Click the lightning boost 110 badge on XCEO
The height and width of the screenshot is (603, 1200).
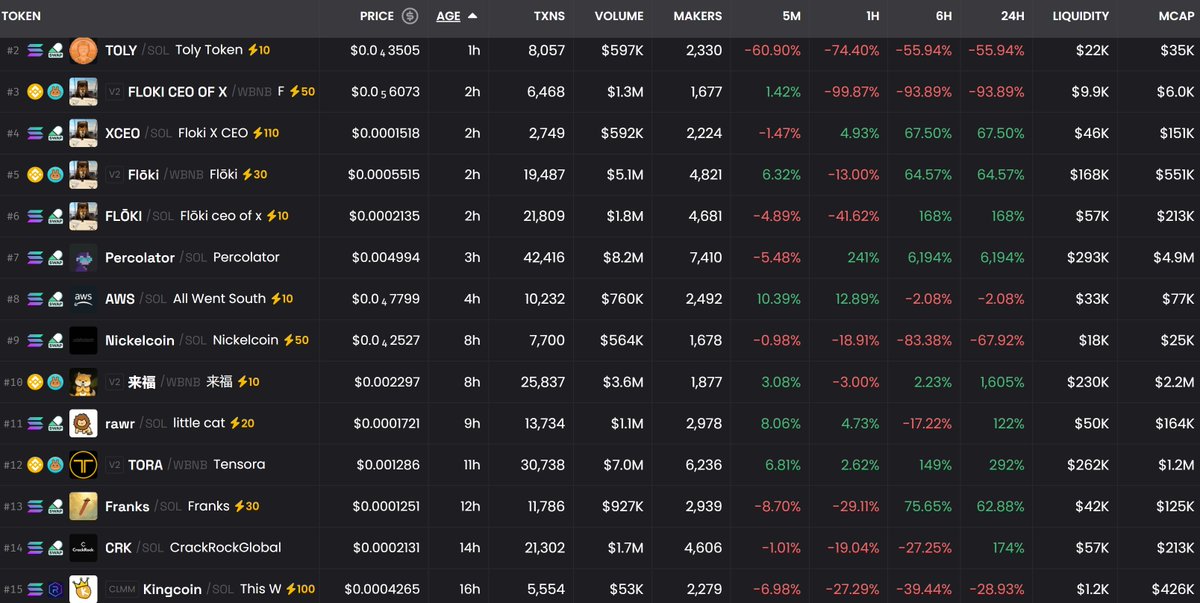(265, 133)
